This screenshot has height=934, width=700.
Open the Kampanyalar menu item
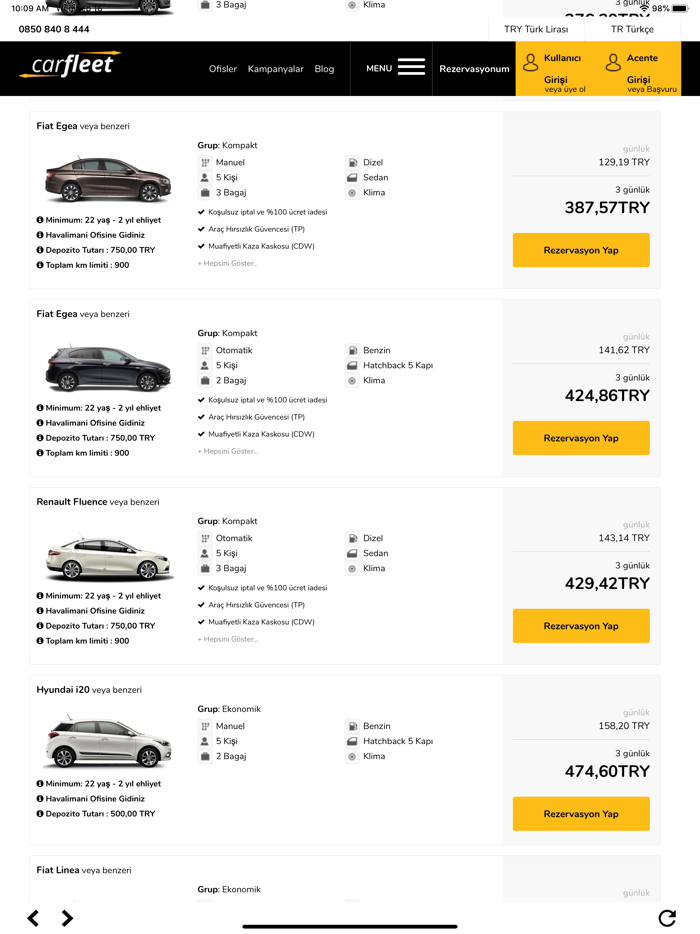tap(278, 68)
